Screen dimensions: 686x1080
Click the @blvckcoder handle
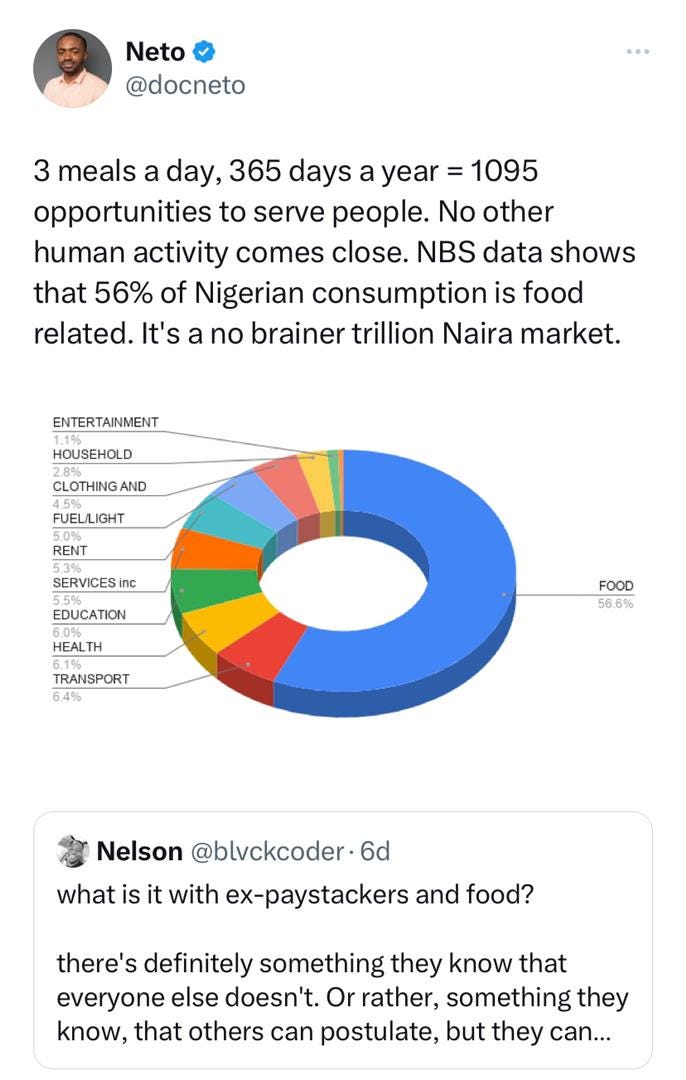(x=266, y=851)
